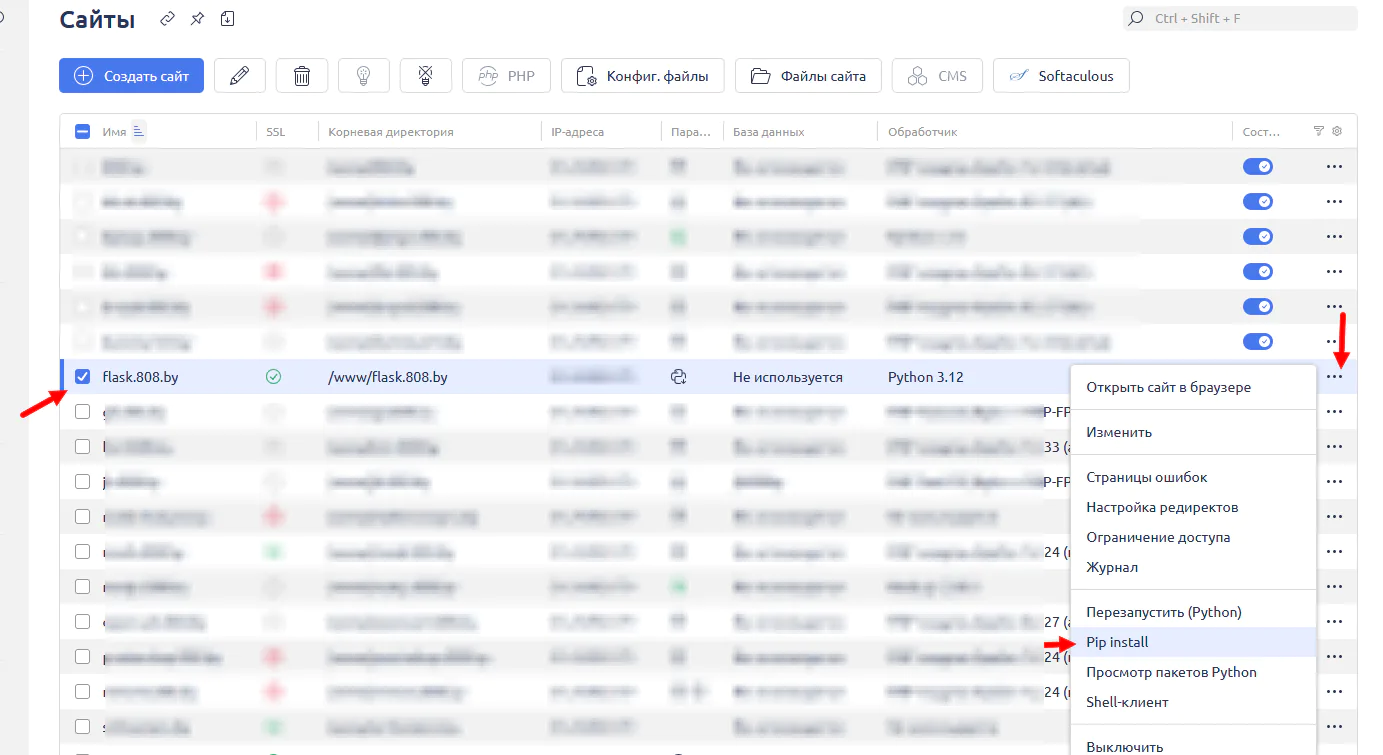
Task: Click the Ctrl + Shift + F search field
Action: pyautogui.click(x=1240, y=18)
